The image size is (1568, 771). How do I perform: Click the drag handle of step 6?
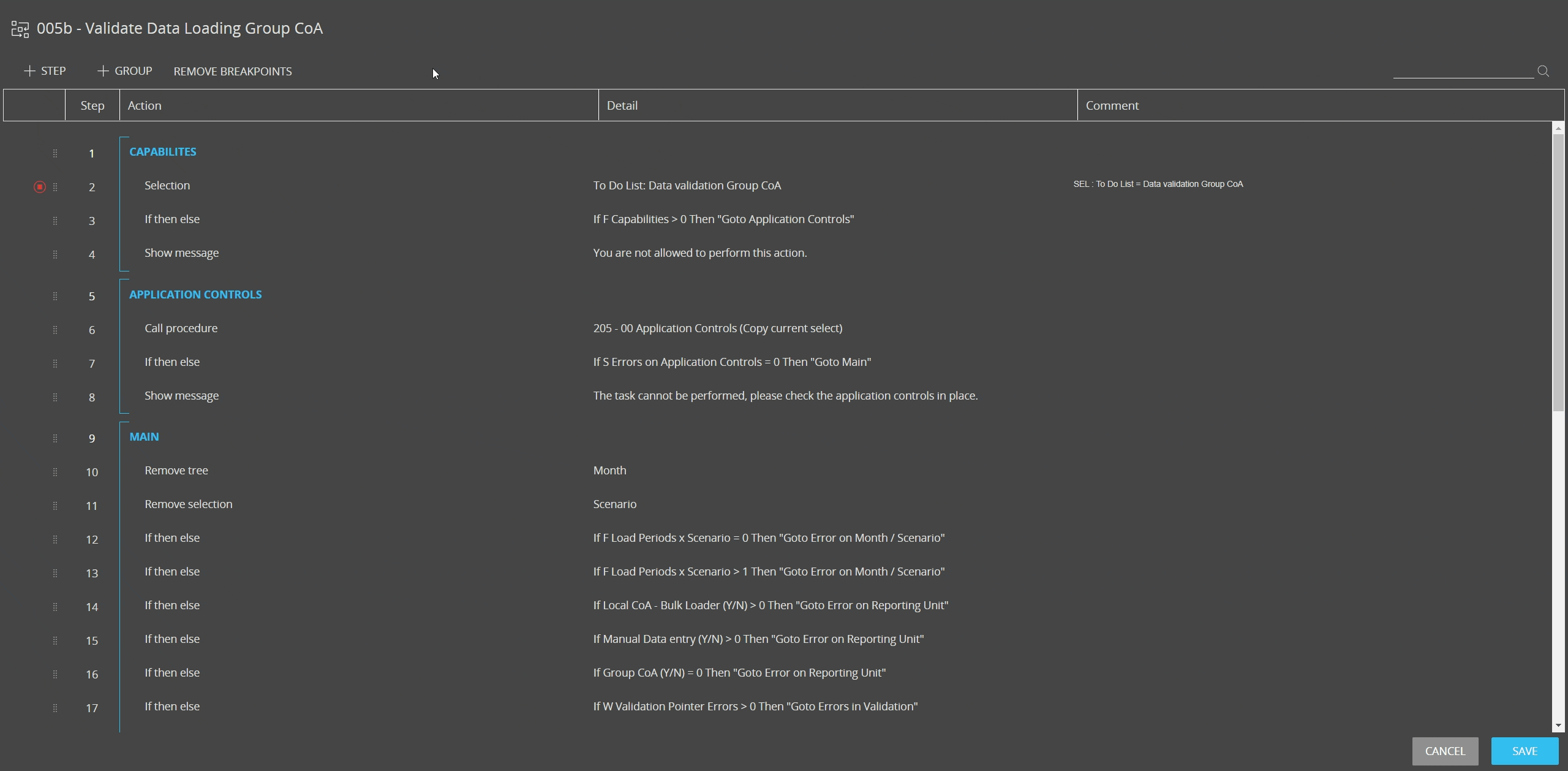tap(55, 330)
